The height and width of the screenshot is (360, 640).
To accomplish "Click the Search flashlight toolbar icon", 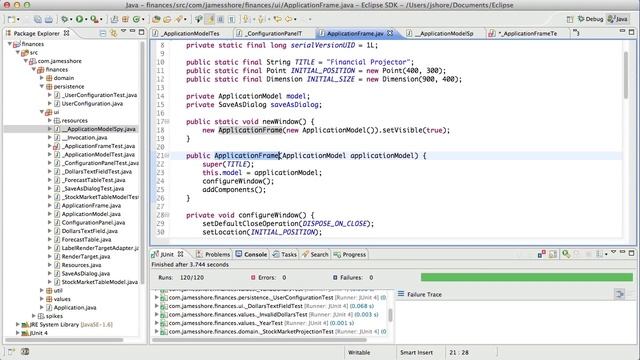I will 178,19.
